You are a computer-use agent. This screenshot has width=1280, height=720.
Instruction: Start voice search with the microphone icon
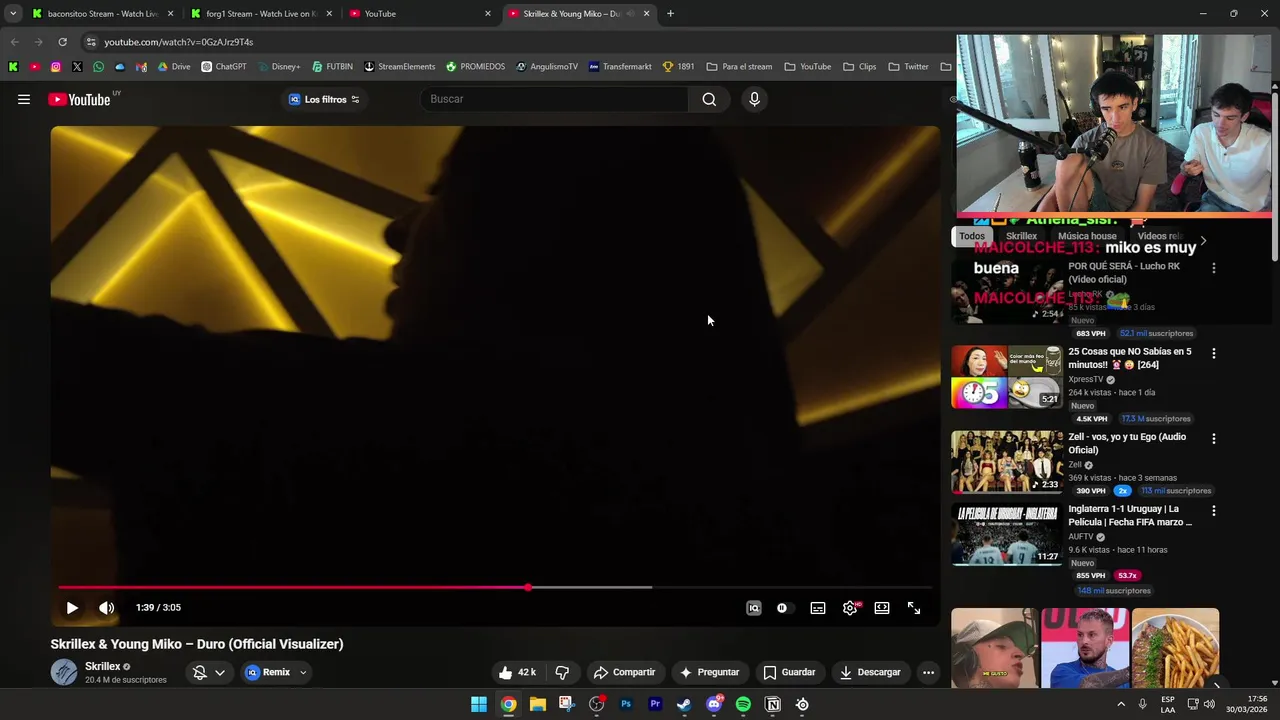(x=754, y=99)
